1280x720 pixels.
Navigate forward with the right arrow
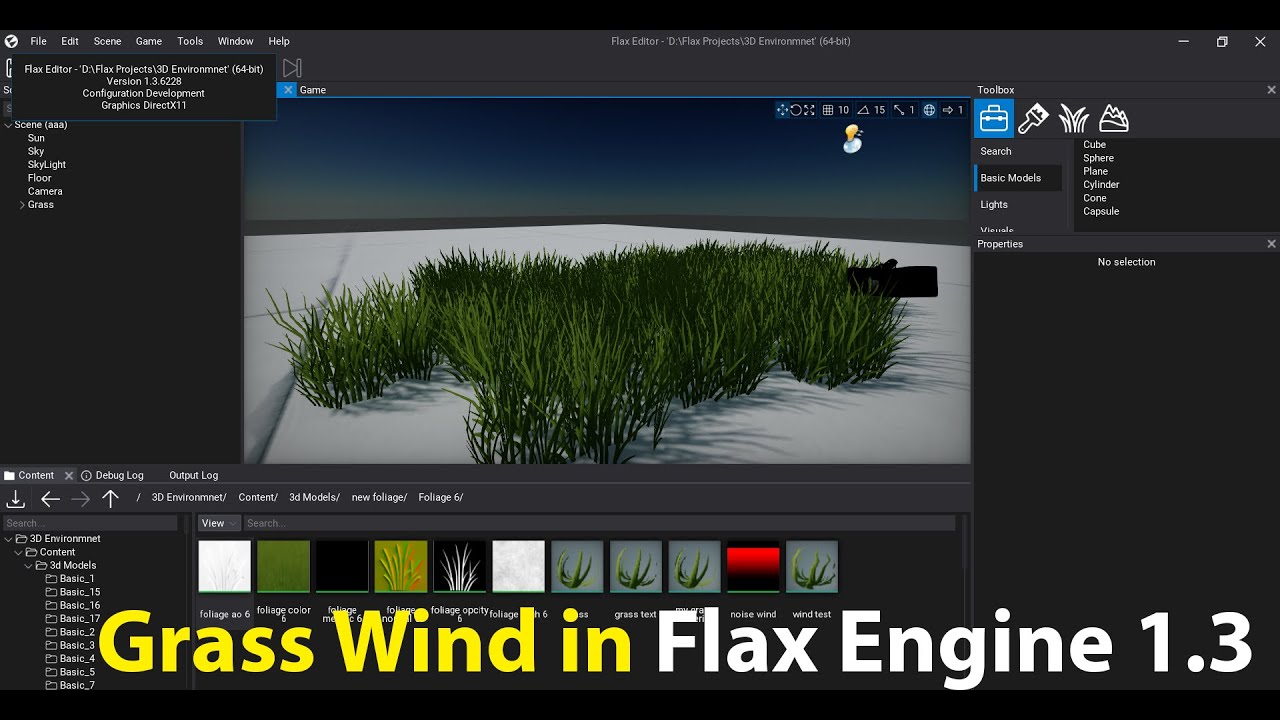tap(81, 498)
